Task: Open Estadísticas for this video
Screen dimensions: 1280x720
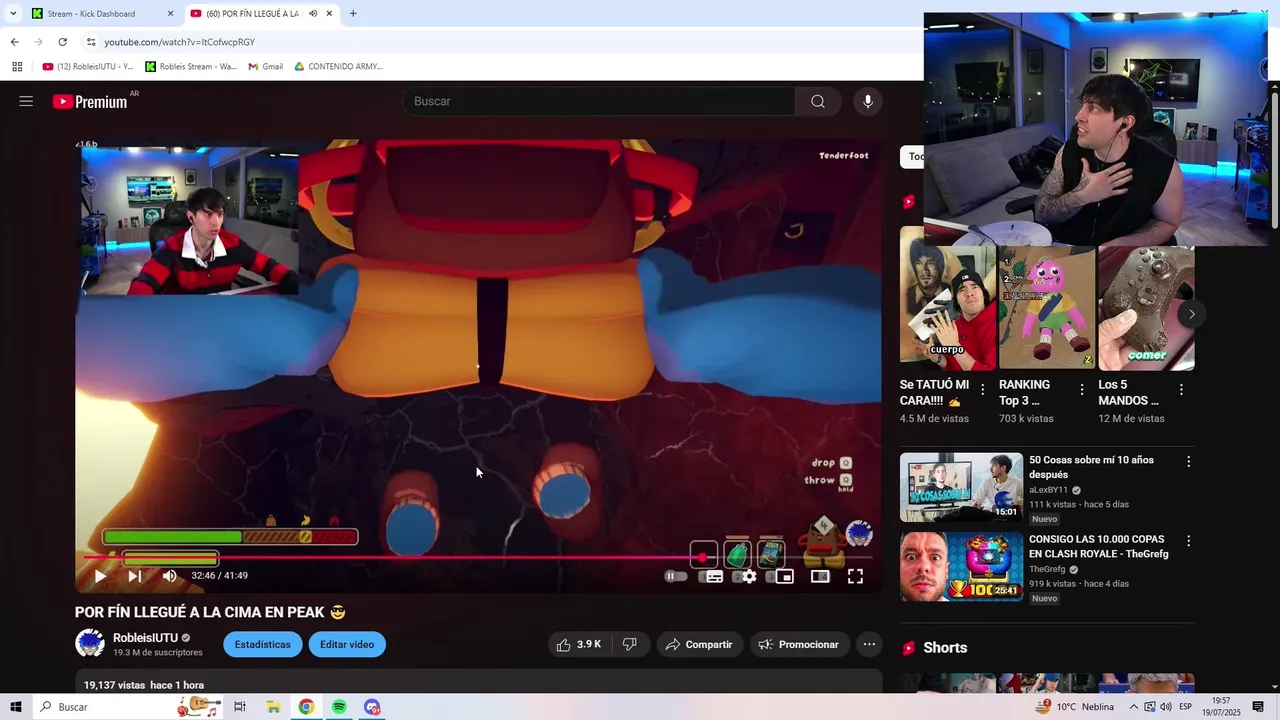Action: point(262,645)
